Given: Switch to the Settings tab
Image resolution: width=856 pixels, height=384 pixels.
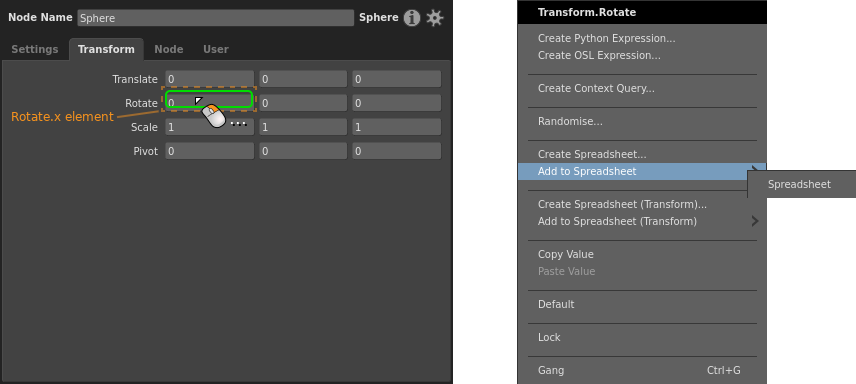Looking at the screenshot, I should 34,49.
